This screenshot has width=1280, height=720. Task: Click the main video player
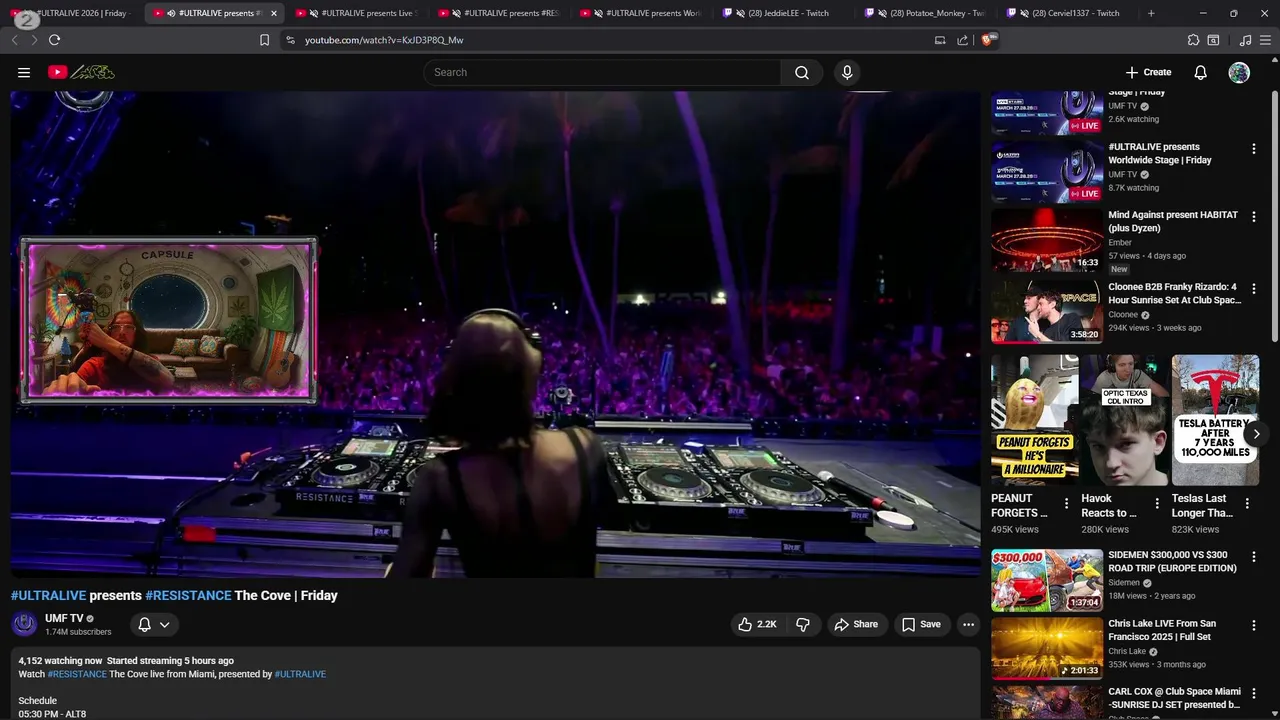coord(495,334)
